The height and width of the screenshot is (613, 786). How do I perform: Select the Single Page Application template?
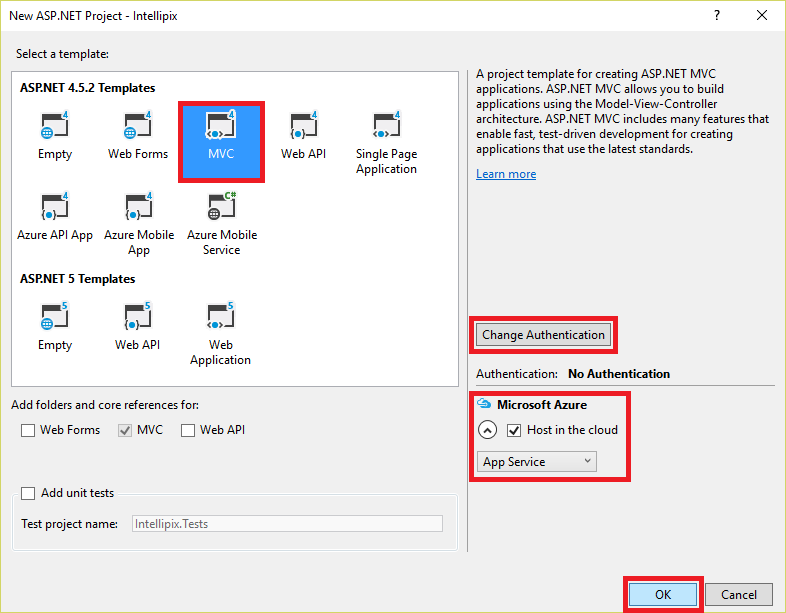386,143
